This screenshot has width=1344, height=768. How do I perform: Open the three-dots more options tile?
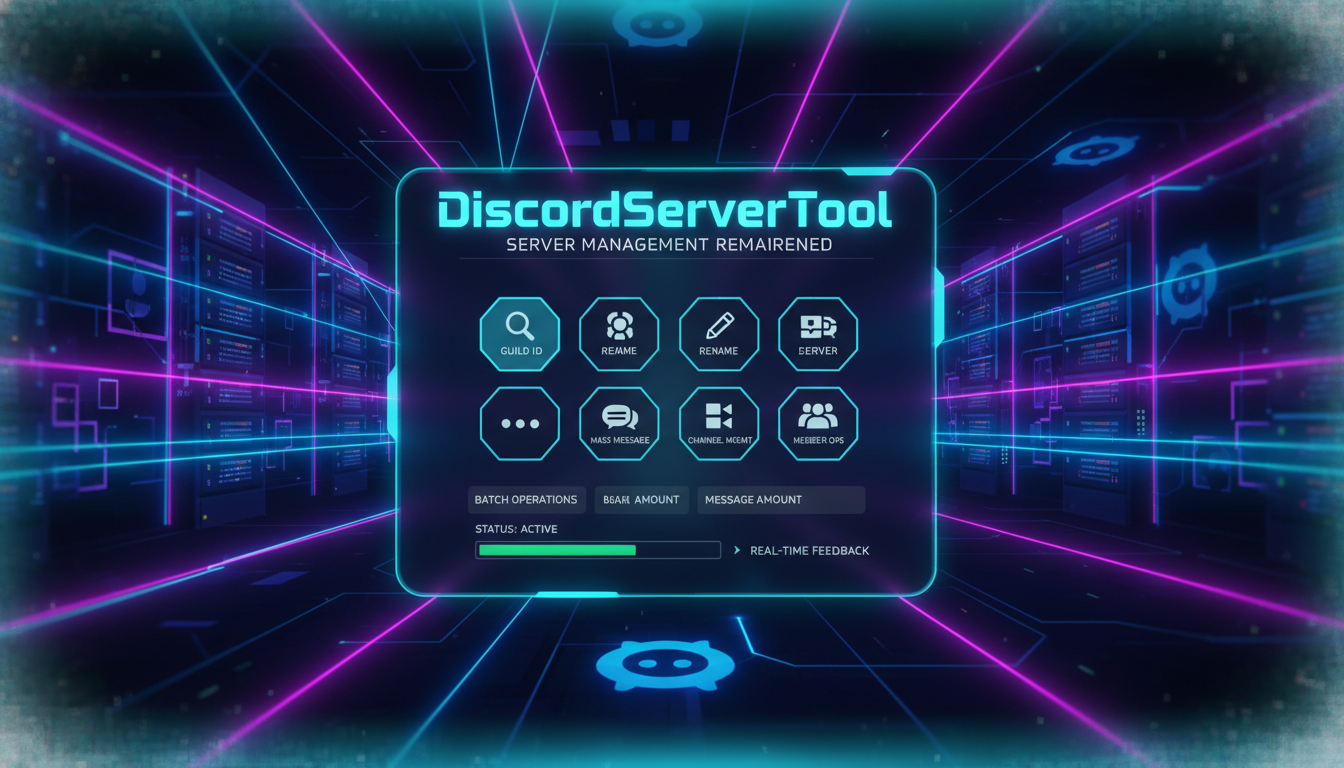click(520, 424)
